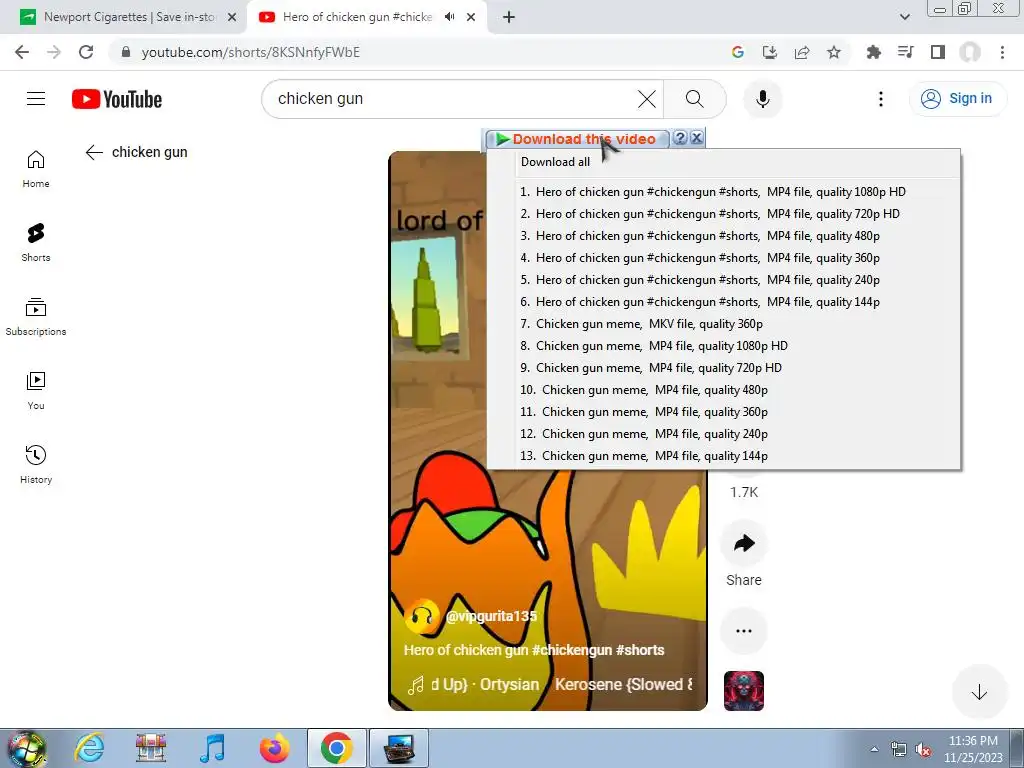The height and width of the screenshot is (768, 1024).
Task: Start voice search with microphone icon
Action: tap(762, 99)
